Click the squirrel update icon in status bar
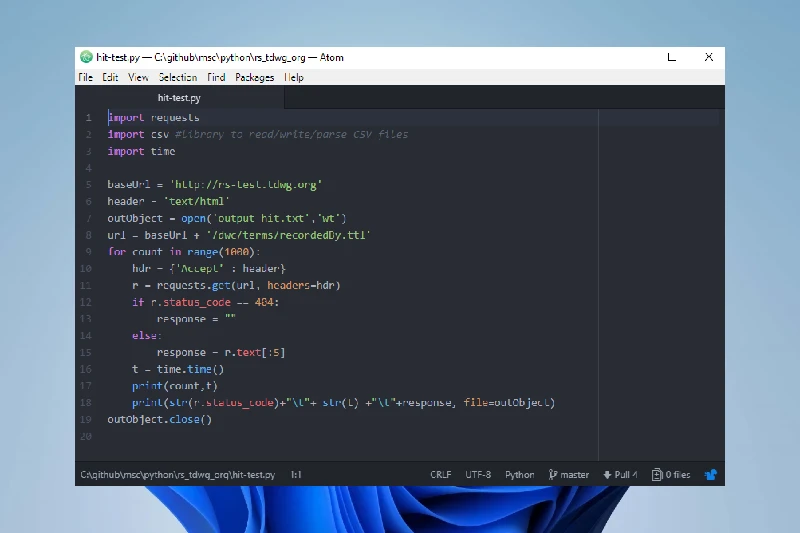Viewport: 800px width, 533px height. [x=711, y=475]
